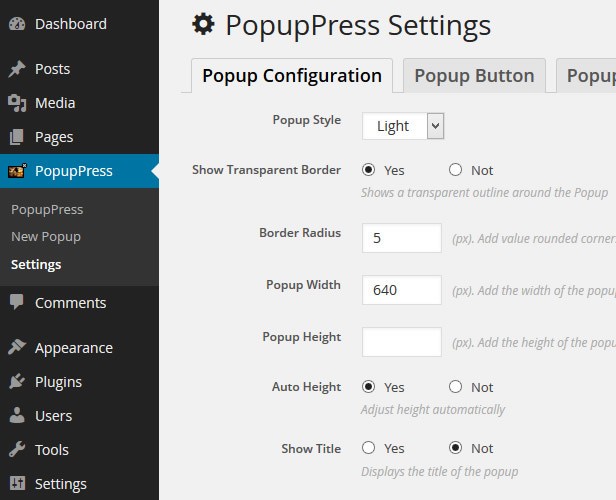
Task: Click the Border Radius input field
Action: (401, 238)
